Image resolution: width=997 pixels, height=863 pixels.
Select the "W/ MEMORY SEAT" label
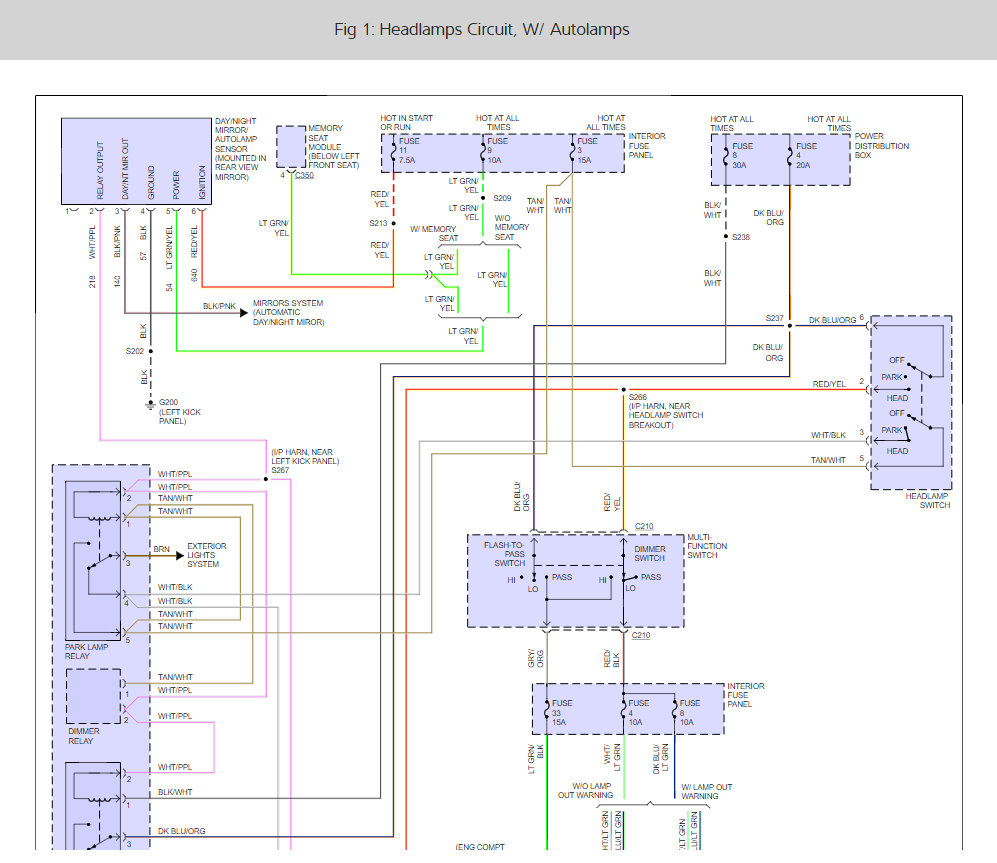[x=433, y=233]
